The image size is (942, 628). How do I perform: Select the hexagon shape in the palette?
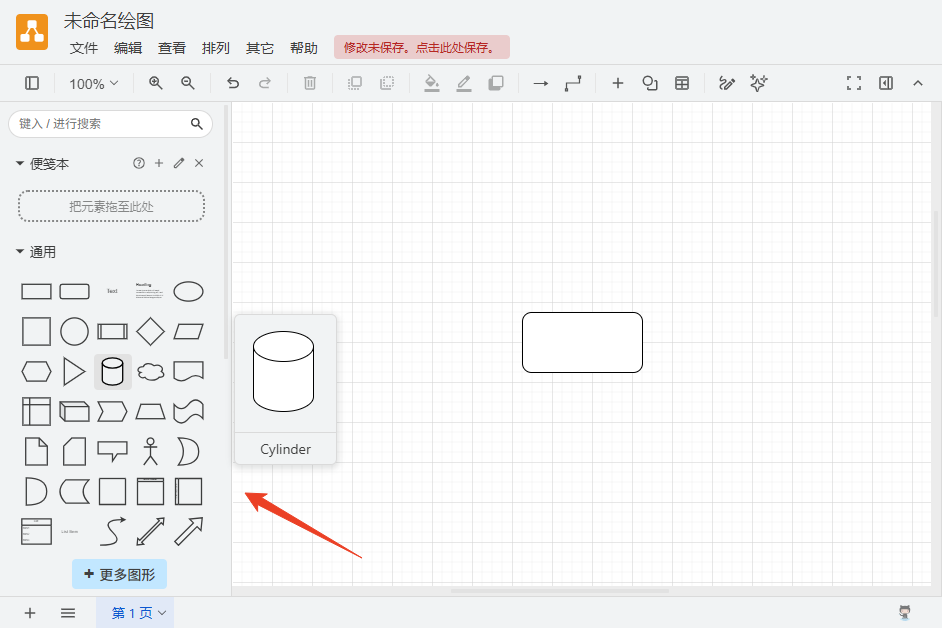pyautogui.click(x=36, y=372)
